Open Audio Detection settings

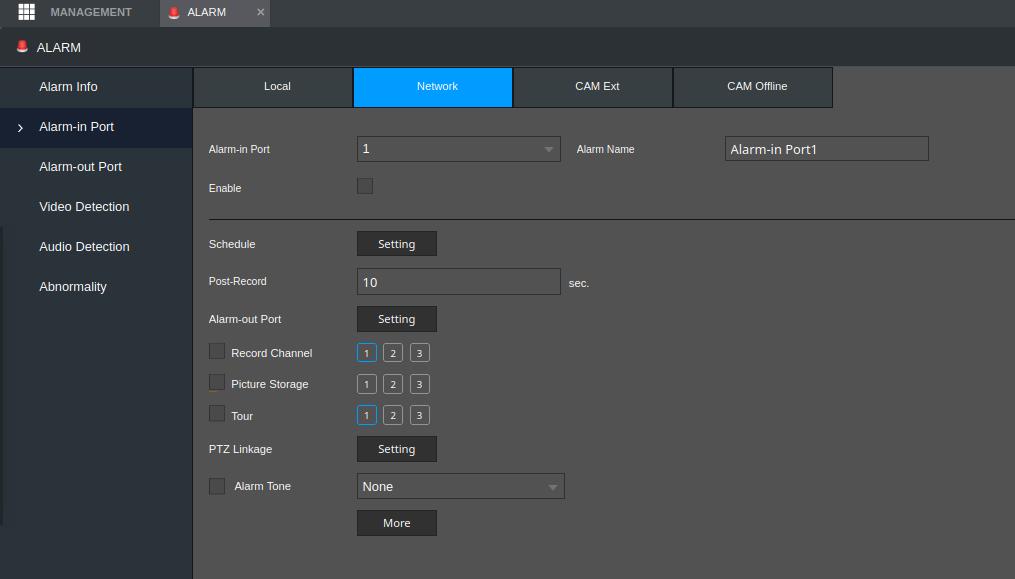click(x=96, y=247)
